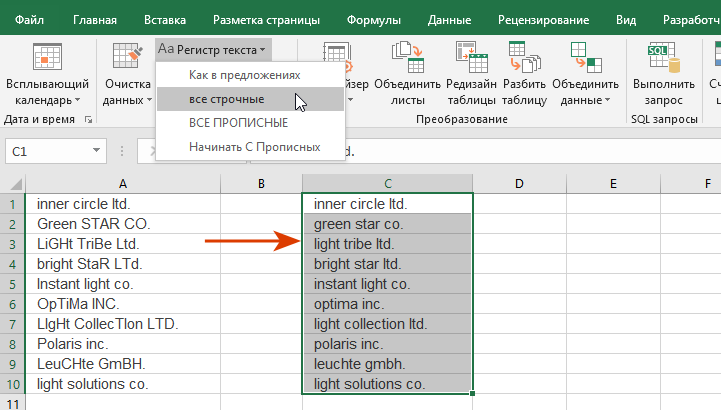Screen dimensions: 721x410
Task: Switch to the Рецензирование tab
Action: 544,20
